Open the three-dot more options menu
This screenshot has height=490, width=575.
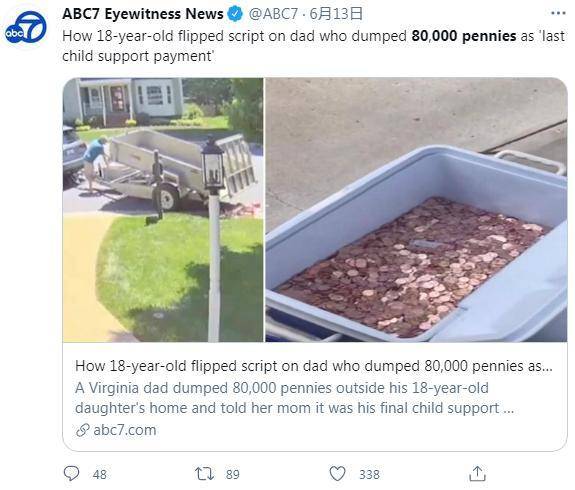click(x=558, y=14)
